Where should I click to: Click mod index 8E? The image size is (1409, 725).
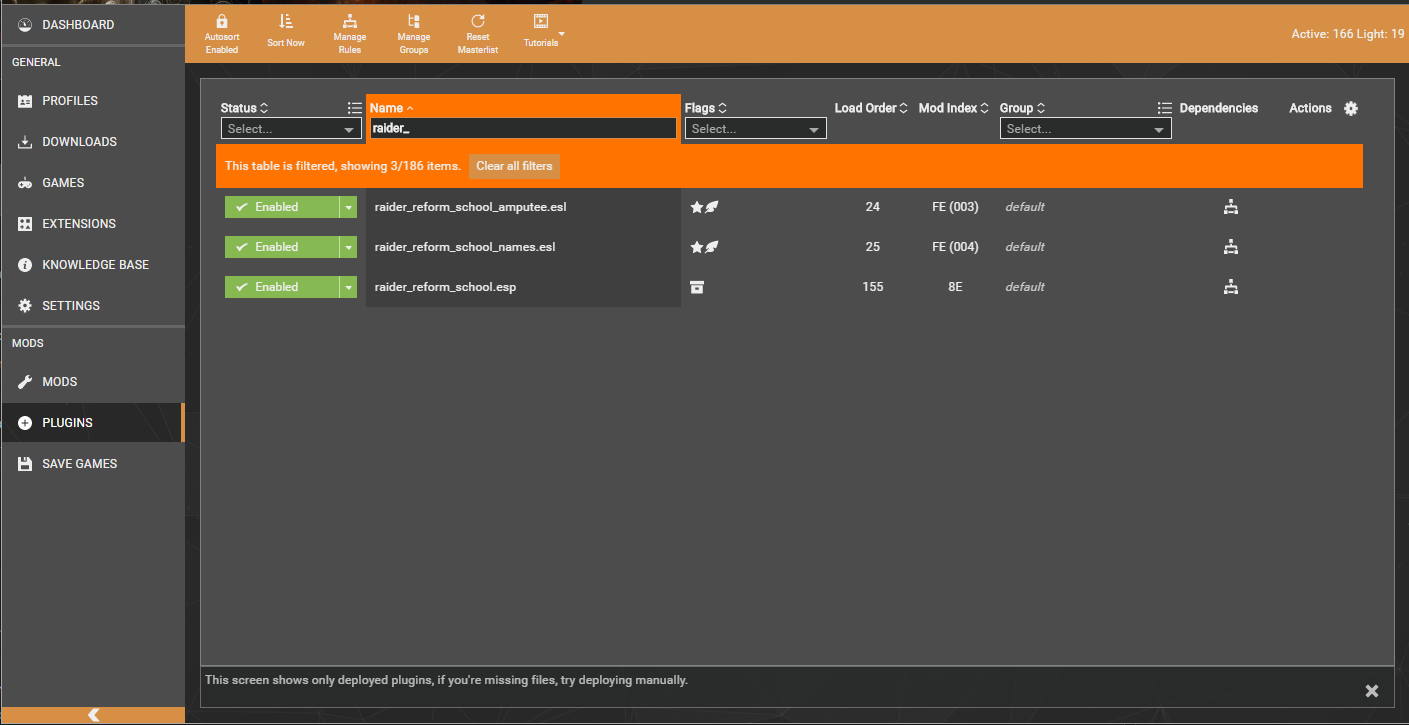955,287
